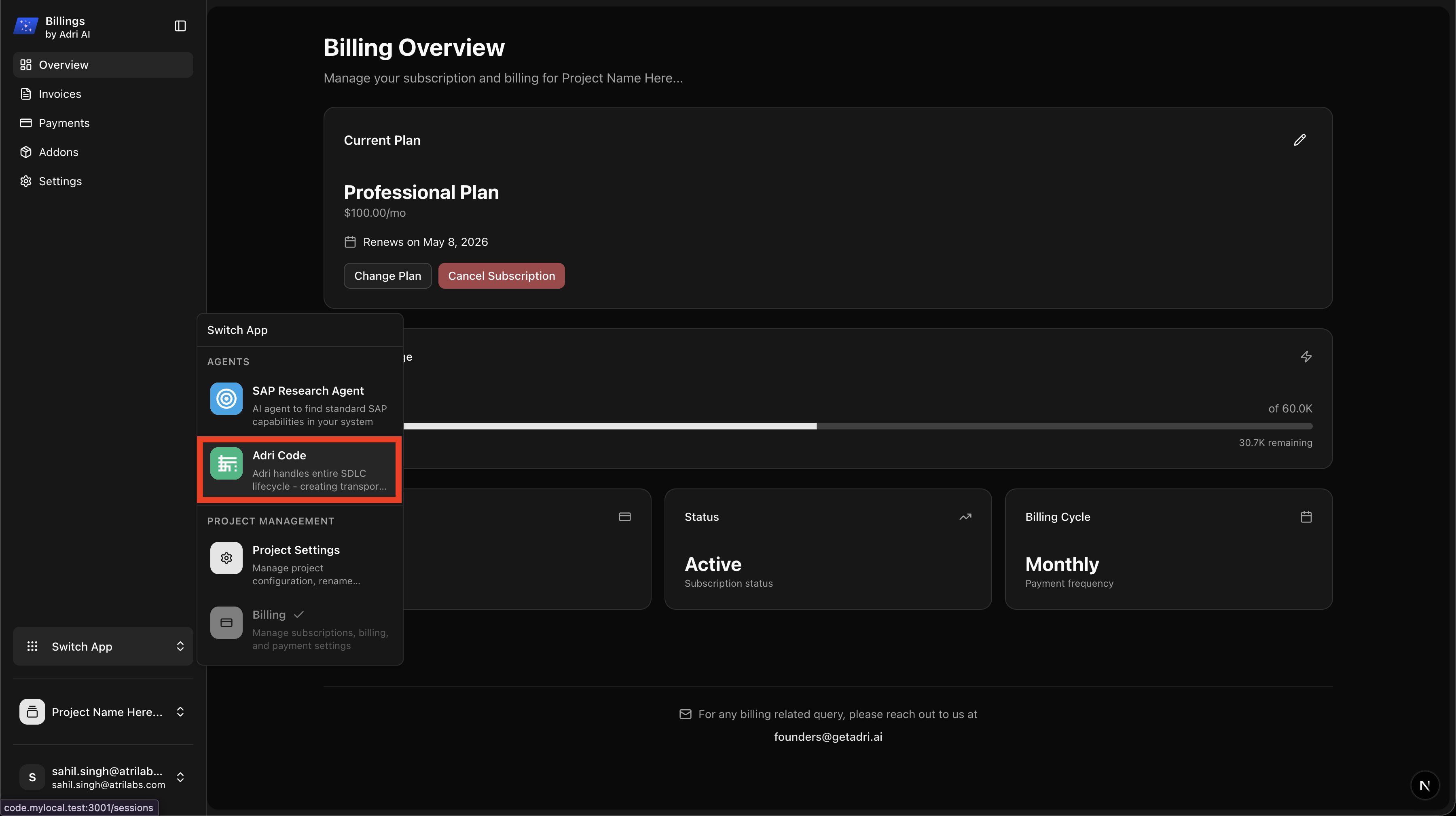Open the edit pencil on Current Plan card

pyautogui.click(x=1300, y=140)
